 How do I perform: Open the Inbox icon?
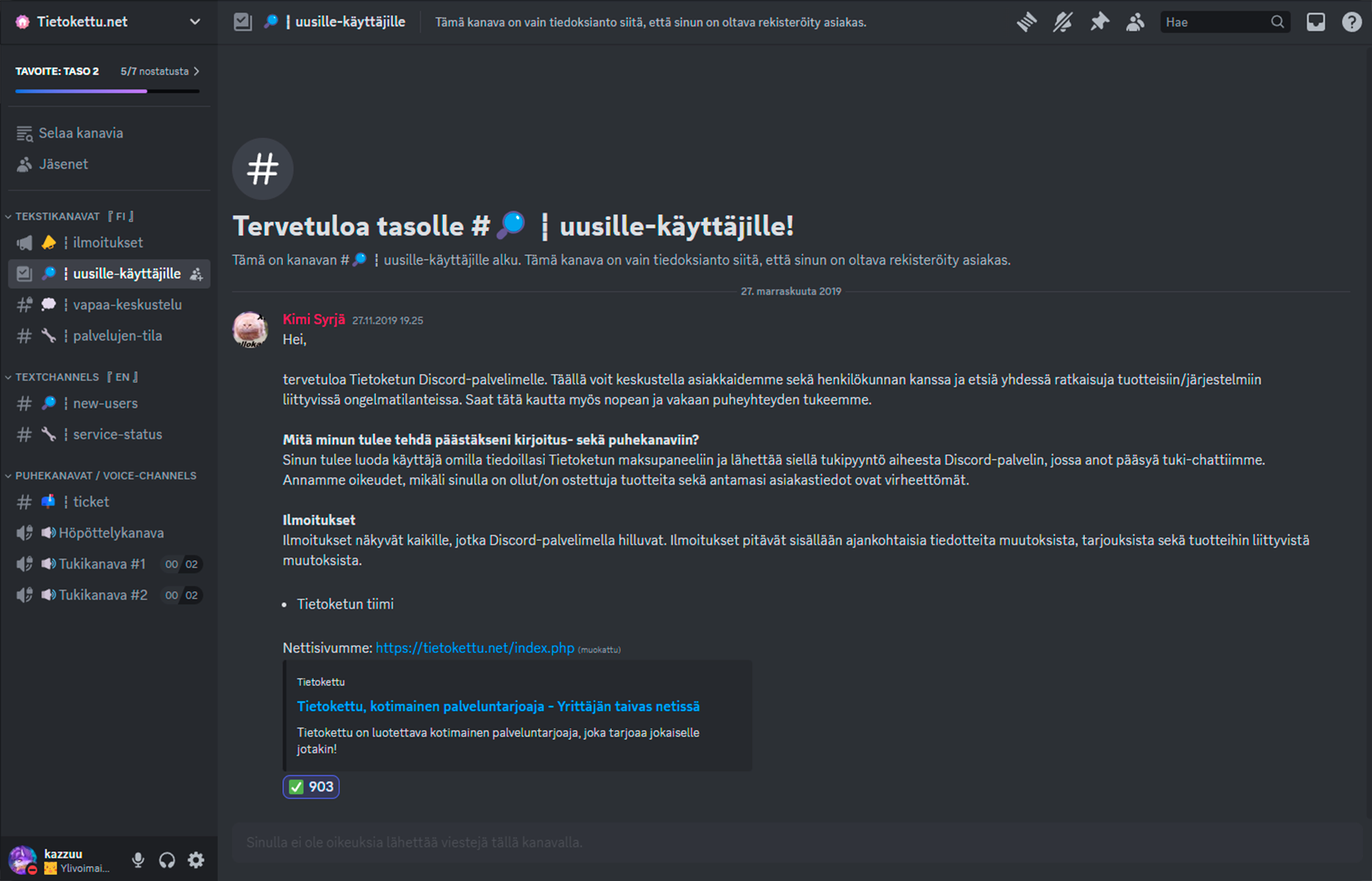[1316, 22]
